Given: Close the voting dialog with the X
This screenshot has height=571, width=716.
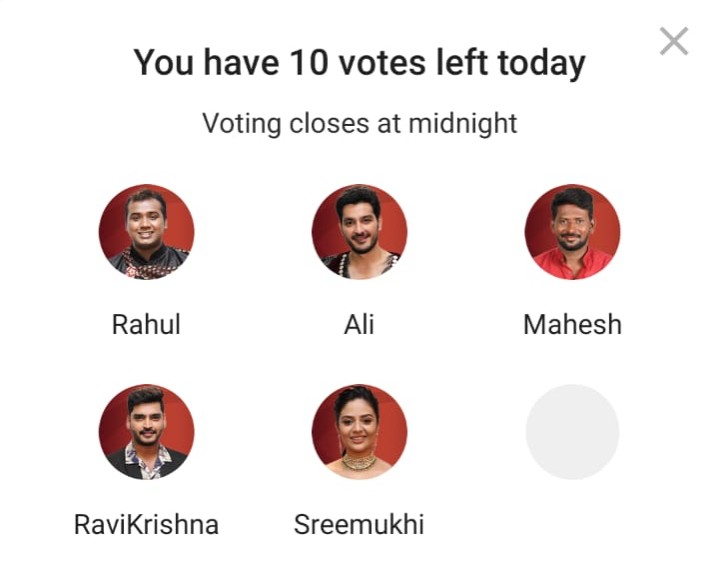Looking at the screenshot, I should pyautogui.click(x=674, y=41).
